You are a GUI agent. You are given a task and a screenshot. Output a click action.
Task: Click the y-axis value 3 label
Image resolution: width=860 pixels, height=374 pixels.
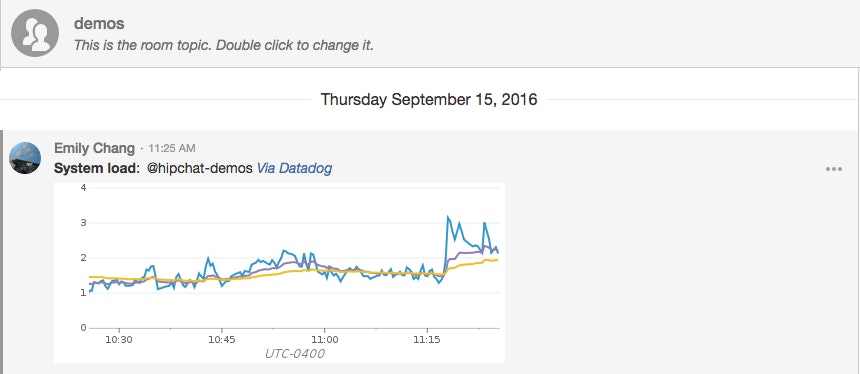coord(83,223)
